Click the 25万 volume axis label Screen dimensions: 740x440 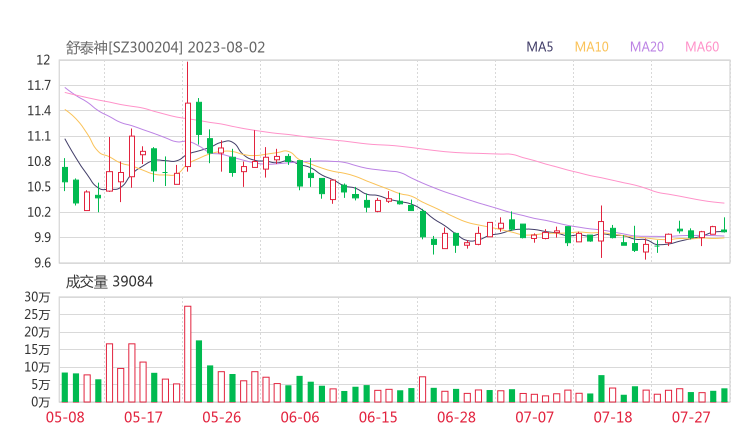(x=37, y=314)
